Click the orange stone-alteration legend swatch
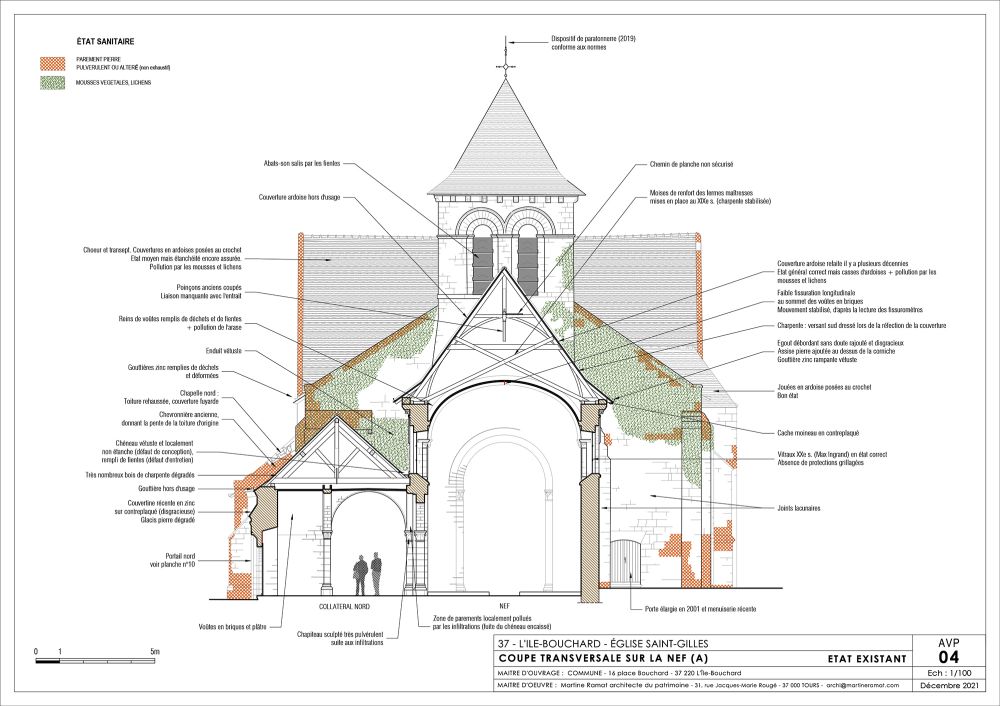The width and height of the screenshot is (1000, 706). [51, 63]
